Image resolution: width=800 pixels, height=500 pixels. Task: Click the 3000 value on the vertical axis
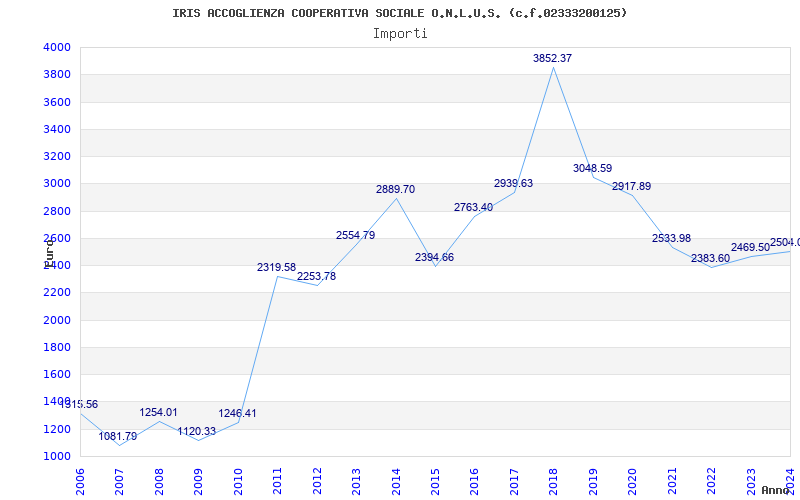point(57,184)
